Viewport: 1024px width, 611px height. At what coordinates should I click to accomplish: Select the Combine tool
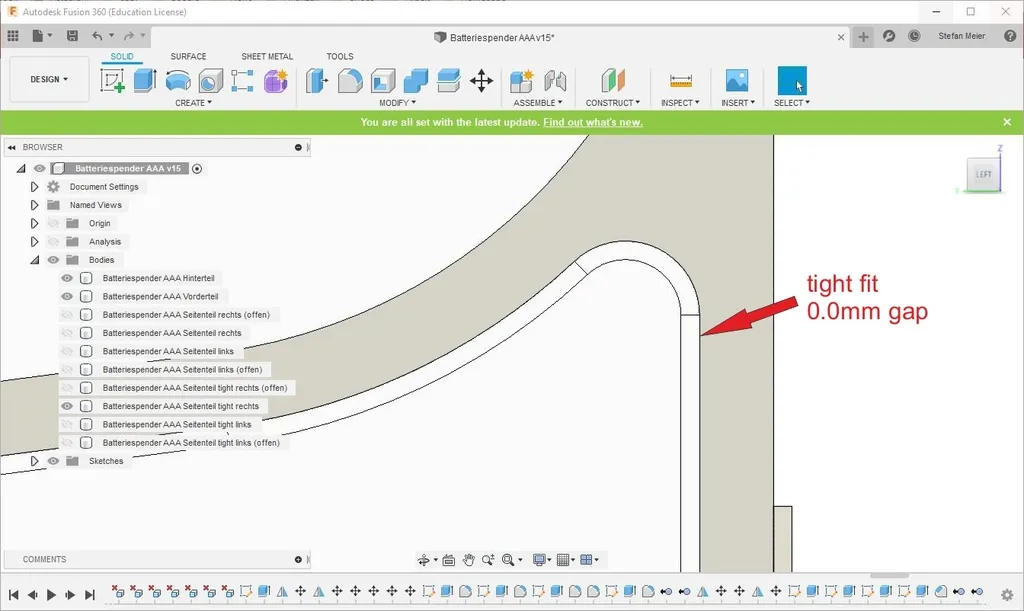(x=415, y=81)
